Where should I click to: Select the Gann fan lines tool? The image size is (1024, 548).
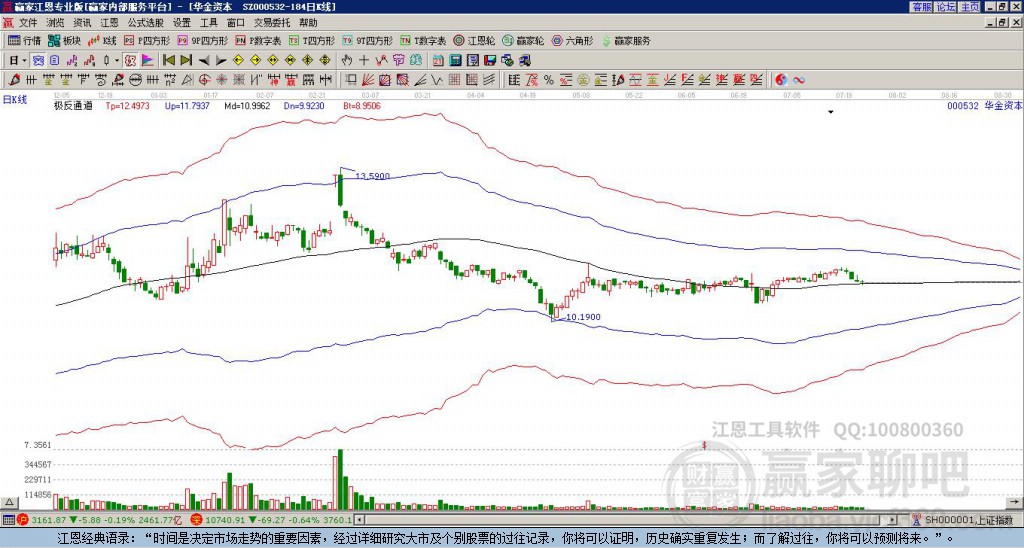point(368,80)
